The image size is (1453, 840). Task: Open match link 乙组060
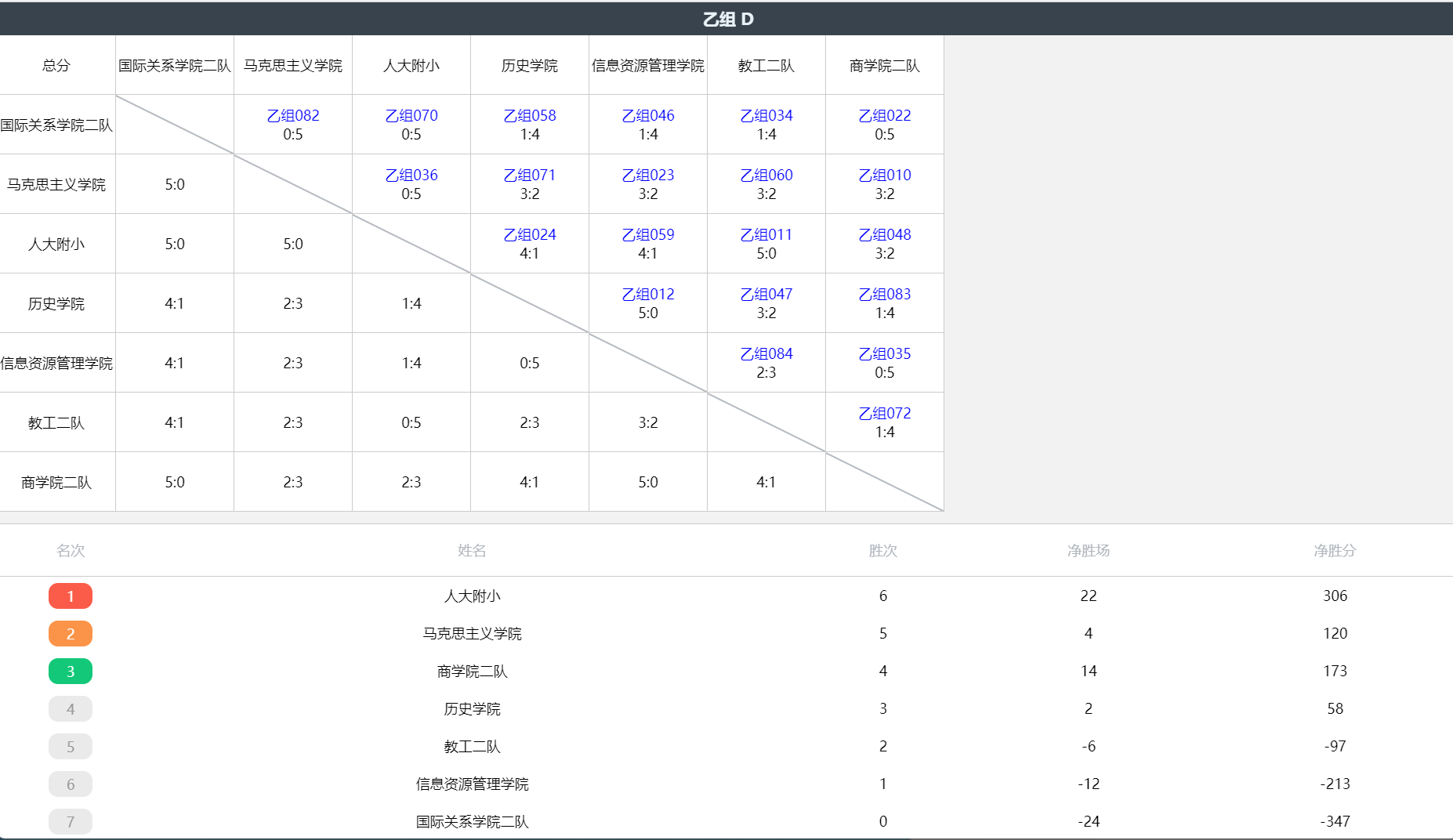click(x=766, y=175)
